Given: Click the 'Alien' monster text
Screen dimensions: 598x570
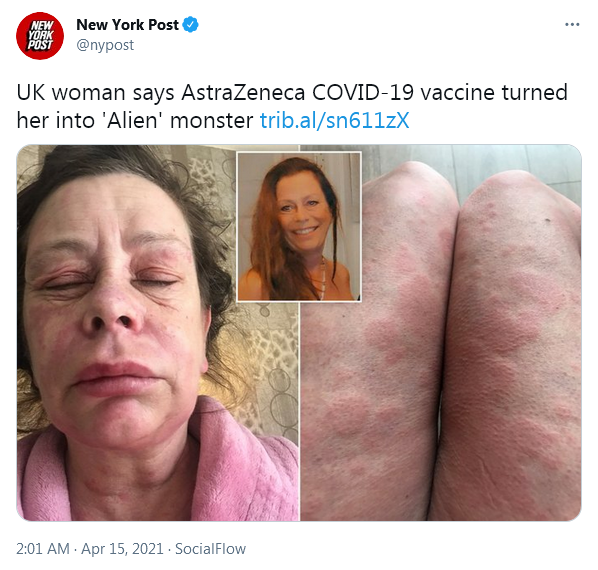Looking at the screenshot, I should tap(177, 121).
